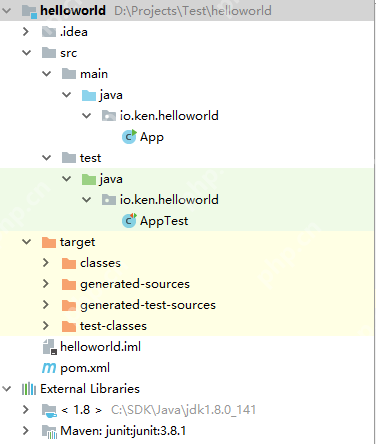Click the JDK 1.8 library icon
The height and width of the screenshot is (444, 376).
pos(49,410)
